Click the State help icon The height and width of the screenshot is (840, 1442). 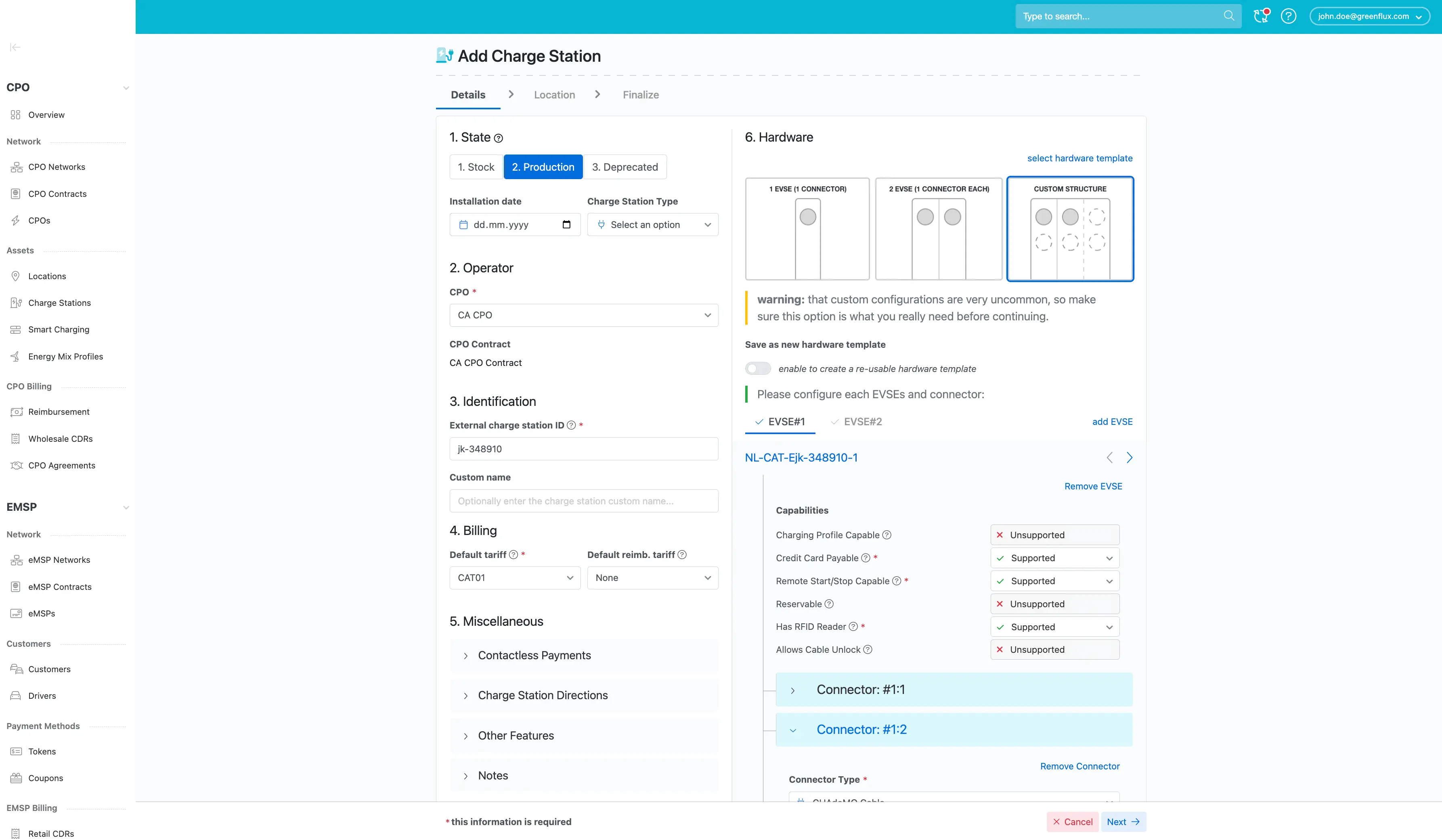499,138
